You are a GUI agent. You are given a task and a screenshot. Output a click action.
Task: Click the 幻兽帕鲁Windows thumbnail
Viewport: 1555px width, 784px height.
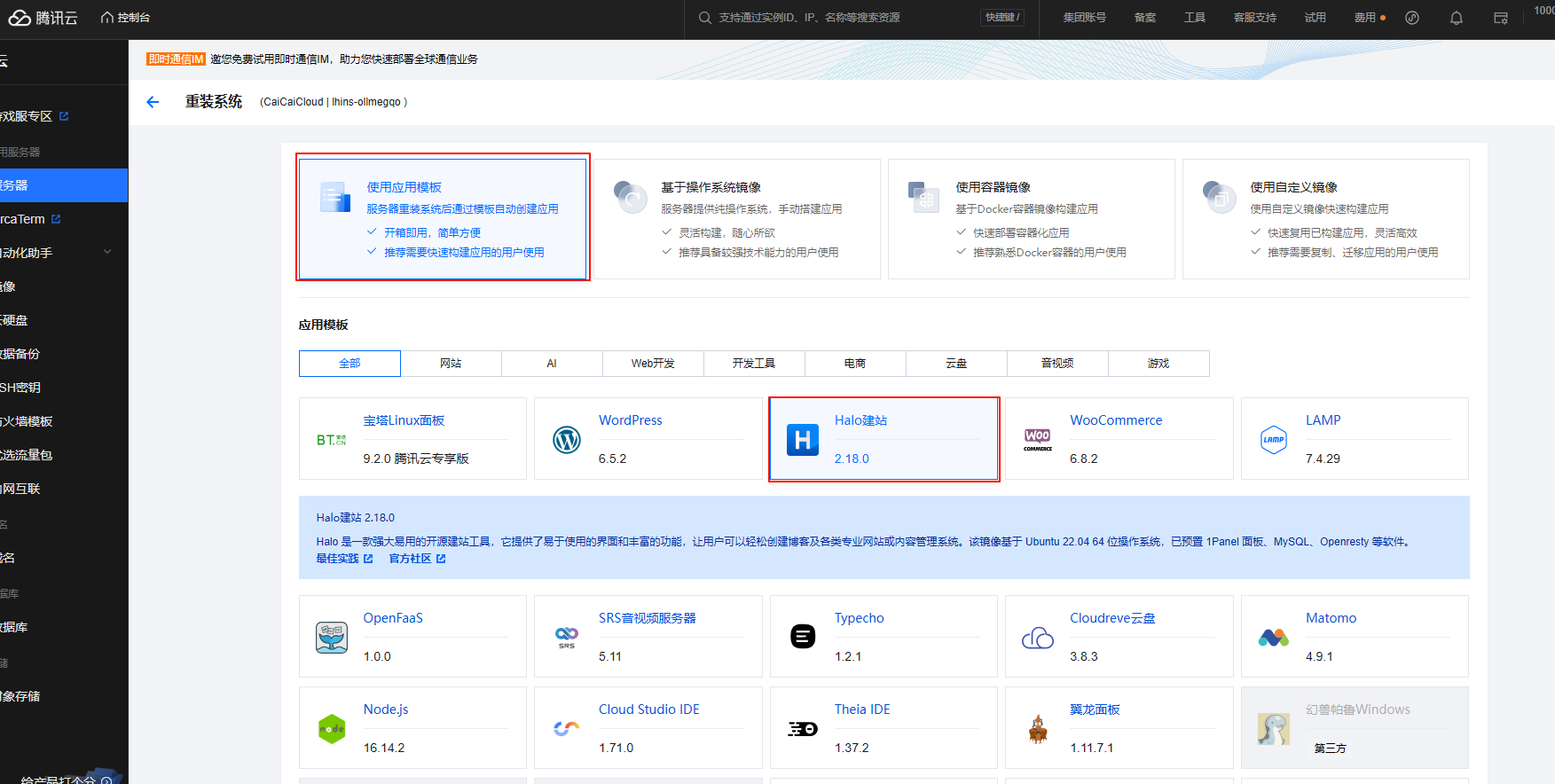[1274, 729]
